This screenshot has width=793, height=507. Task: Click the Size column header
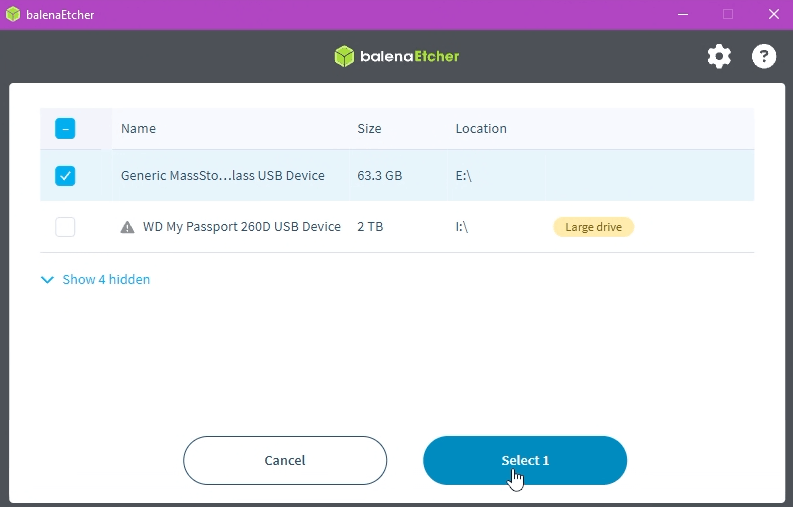(x=369, y=129)
